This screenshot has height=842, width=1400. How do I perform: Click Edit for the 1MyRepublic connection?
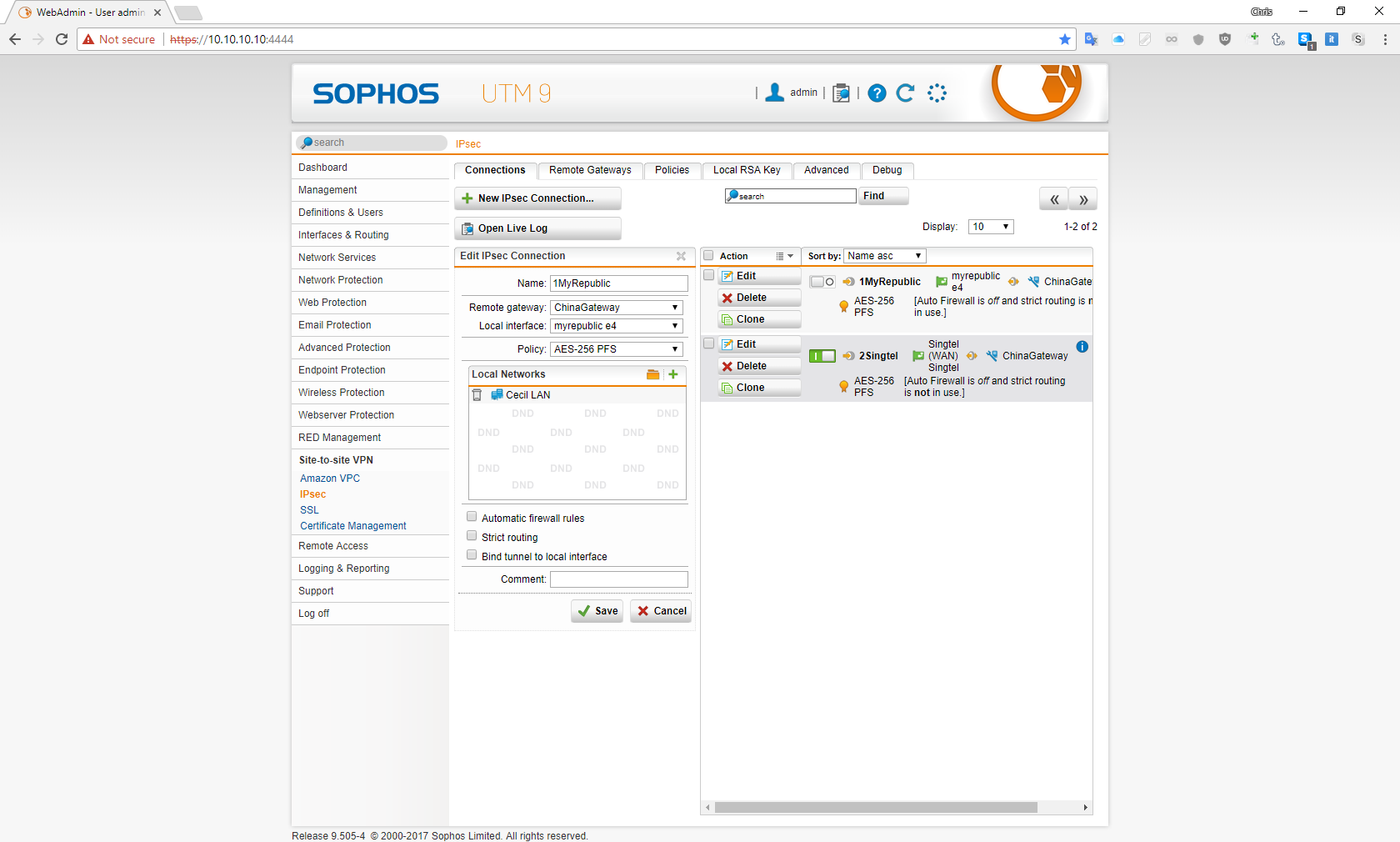(x=759, y=276)
